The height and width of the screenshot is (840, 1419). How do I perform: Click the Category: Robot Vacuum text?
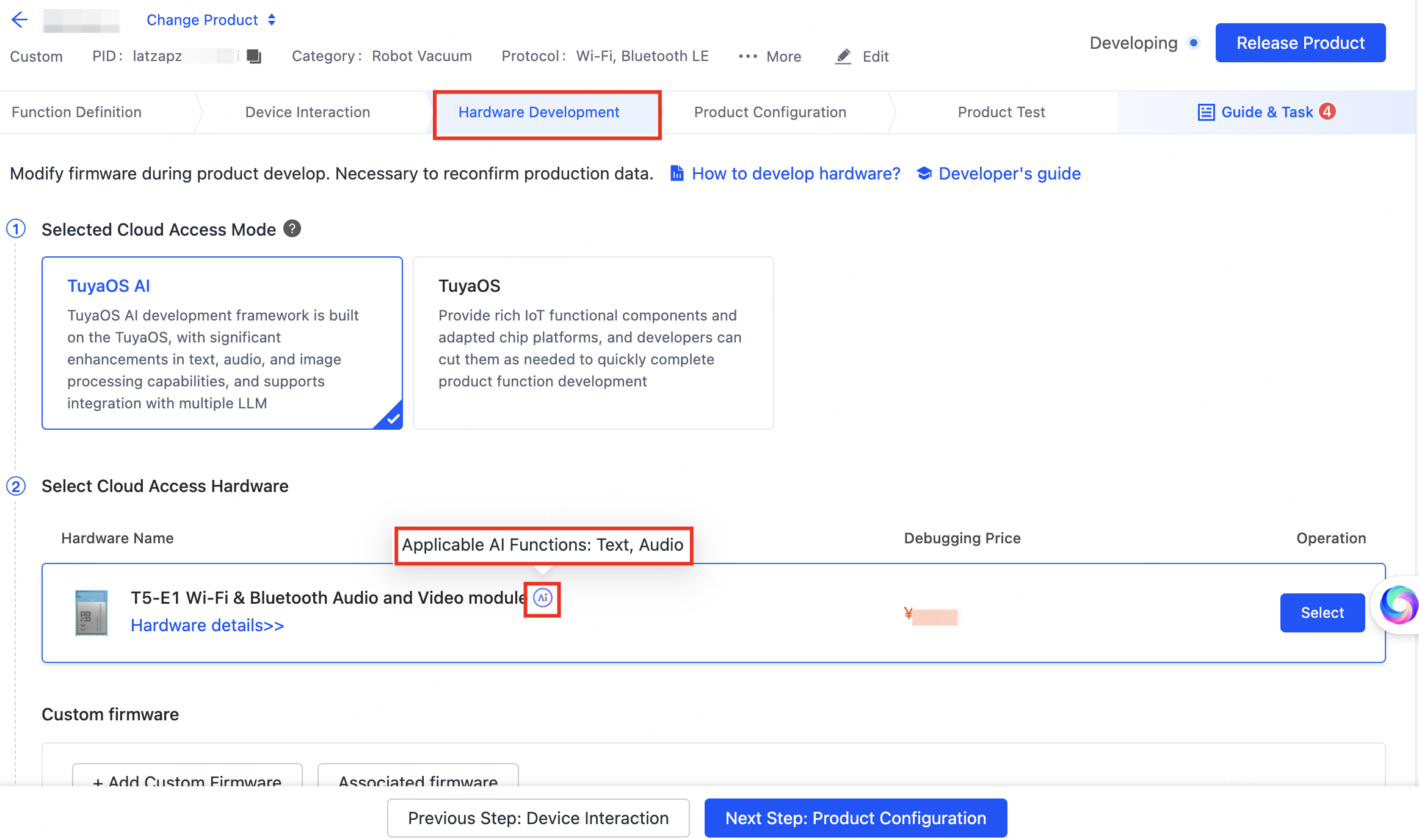tap(382, 56)
